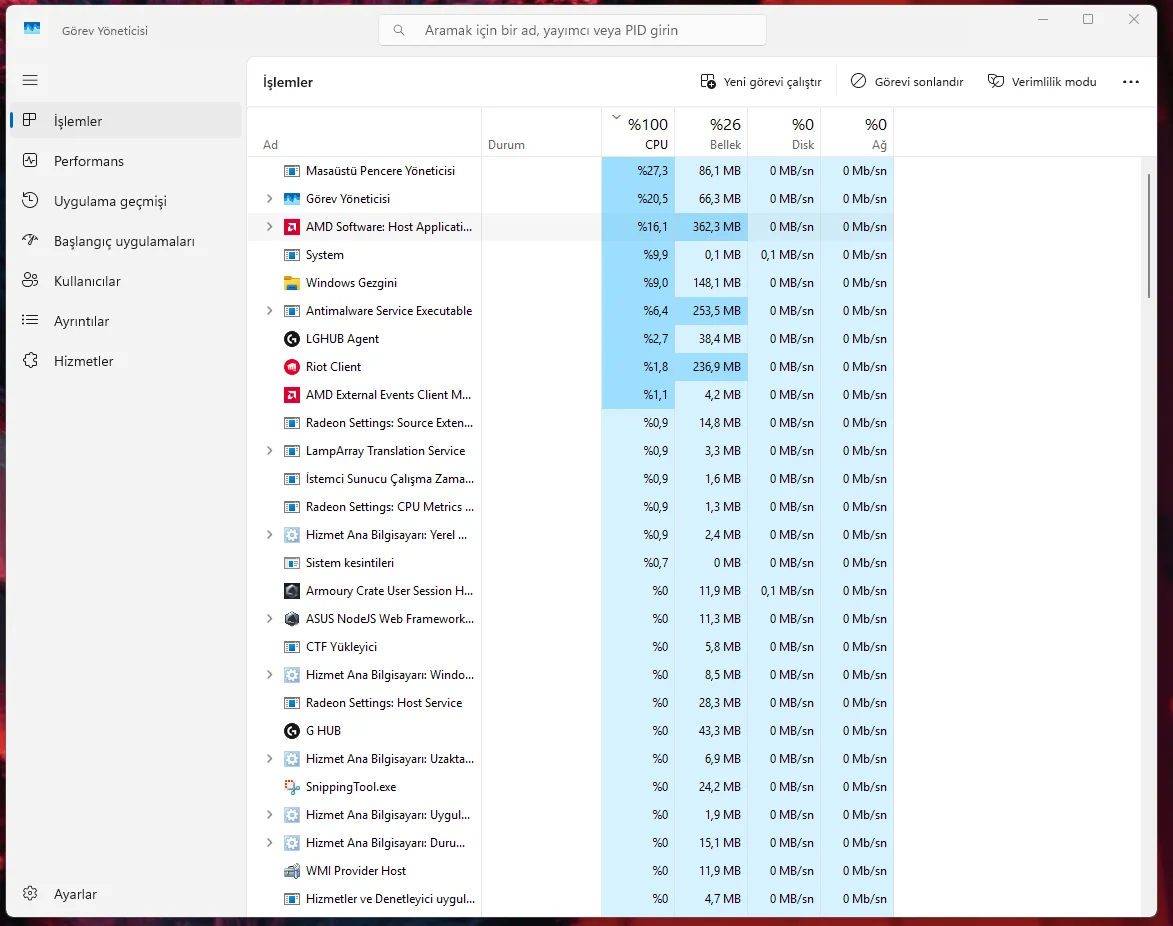The width and height of the screenshot is (1173, 926).
Task: Click the Başlangıç uygulamaları gauge icon
Action: 30,240
